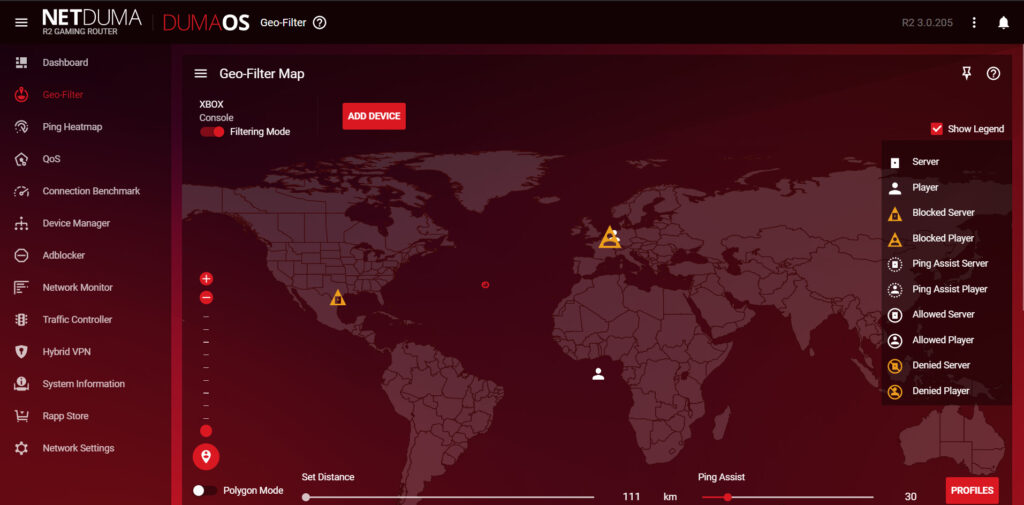Click the map zoom level slider knob
Image resolution: width=1024 pixels, height=505 pixels.
click(206, 431)
